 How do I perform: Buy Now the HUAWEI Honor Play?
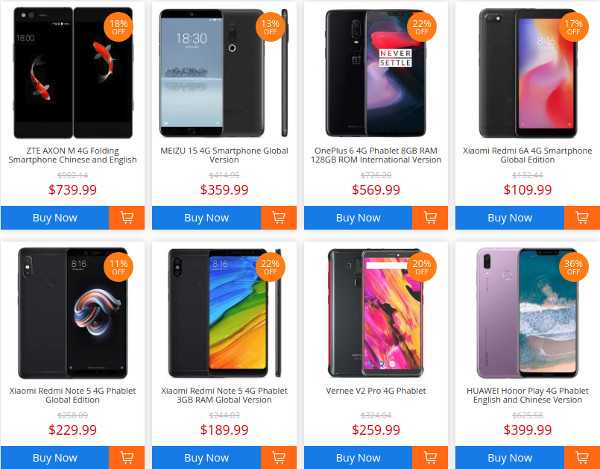coord(510,458)
